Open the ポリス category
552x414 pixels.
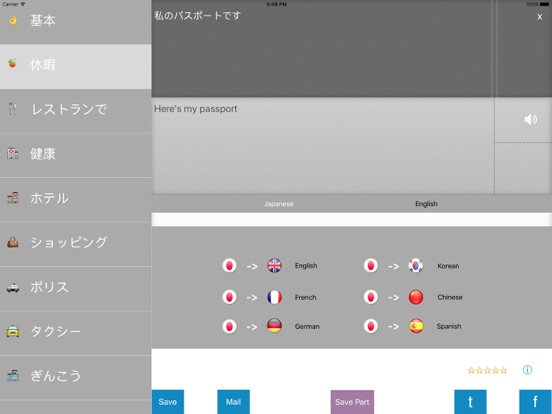point(76,288)
